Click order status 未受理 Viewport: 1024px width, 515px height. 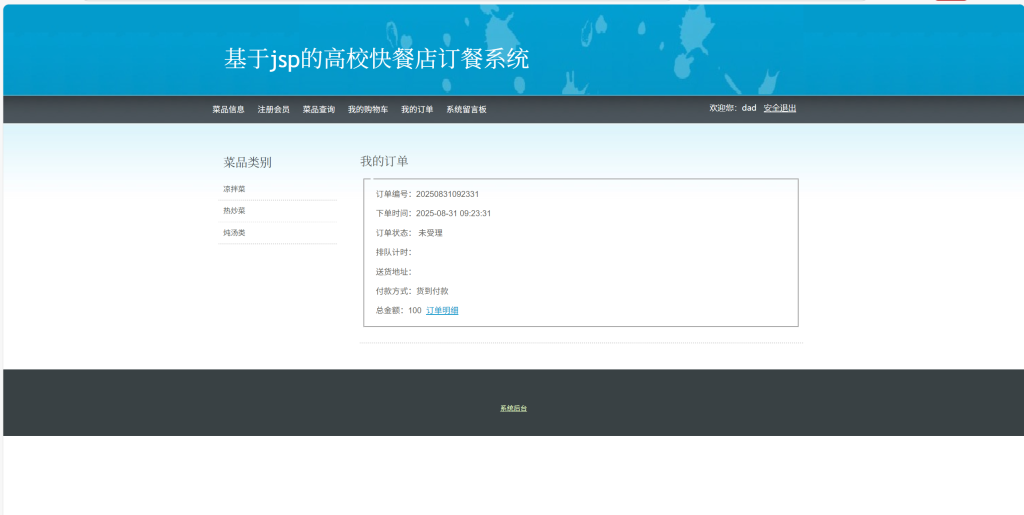[x=430, y=233]
